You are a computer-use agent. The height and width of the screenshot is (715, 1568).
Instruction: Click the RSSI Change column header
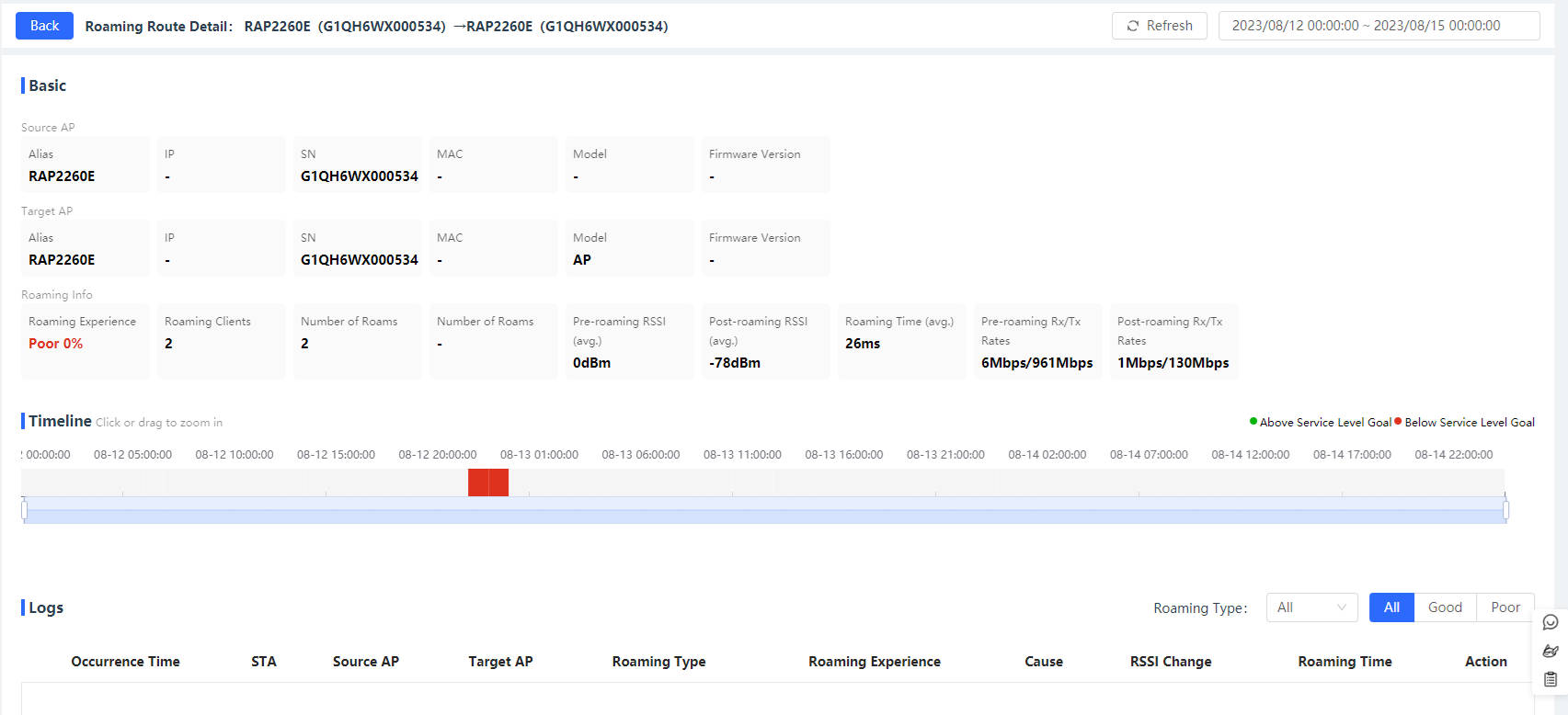1171,662
